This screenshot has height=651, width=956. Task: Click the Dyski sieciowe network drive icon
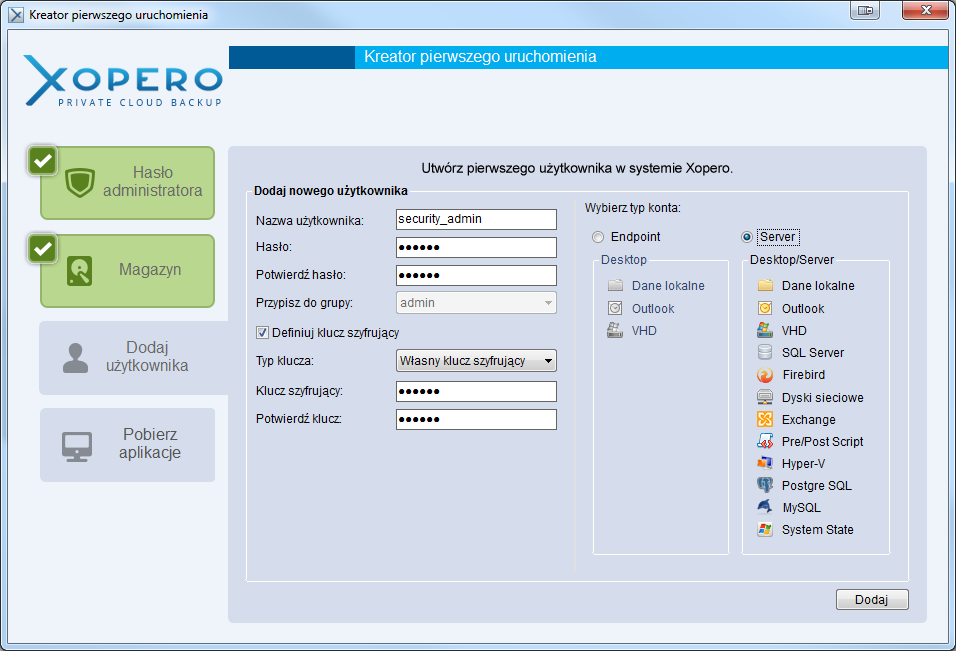point(765,397)
